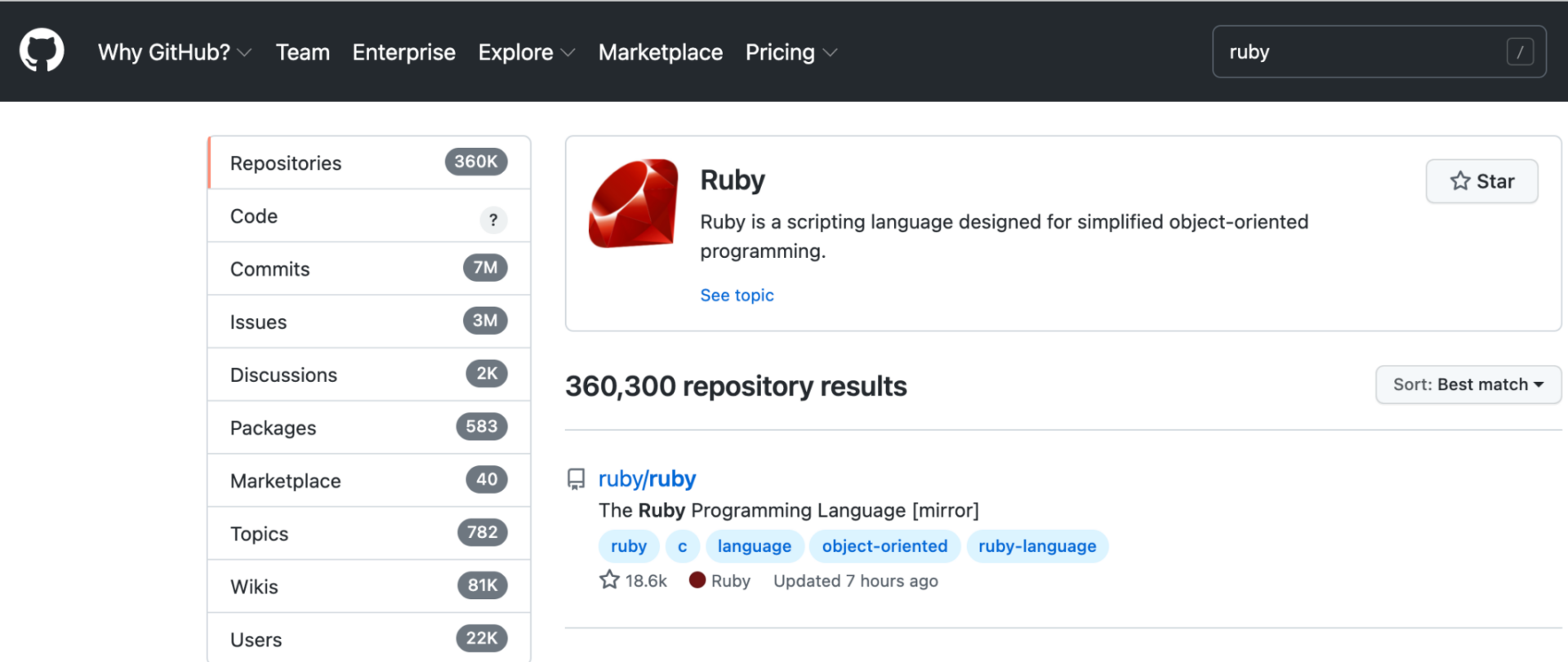Select the Users filter
Viewport: 1568px width, 662px height.
369,638
